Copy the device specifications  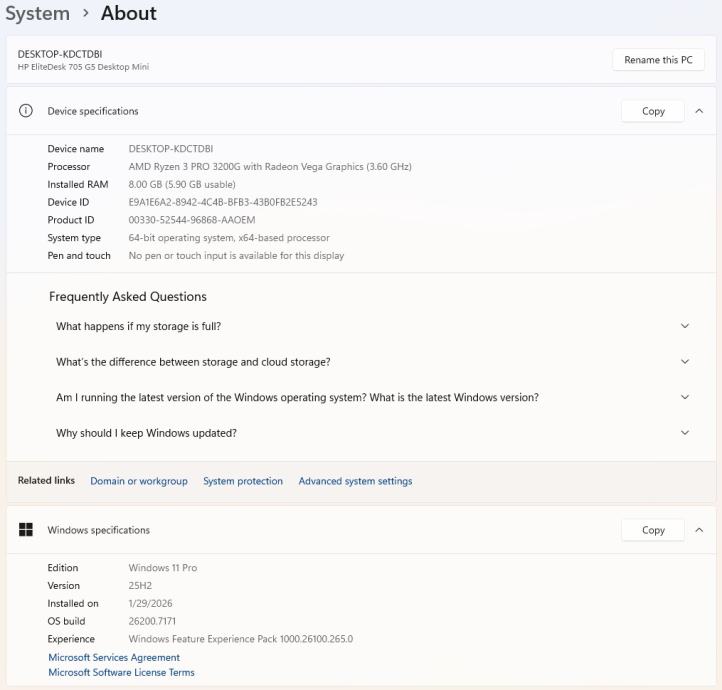point(653,111)
